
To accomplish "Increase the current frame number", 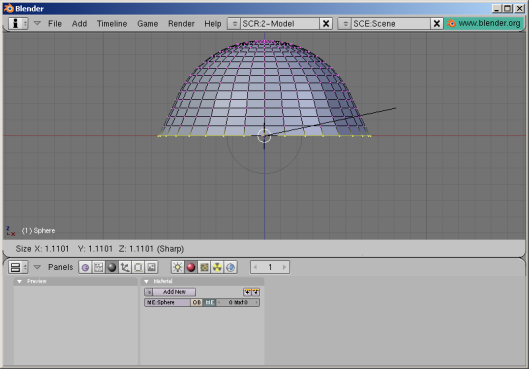I will click(x=284, y=267).
